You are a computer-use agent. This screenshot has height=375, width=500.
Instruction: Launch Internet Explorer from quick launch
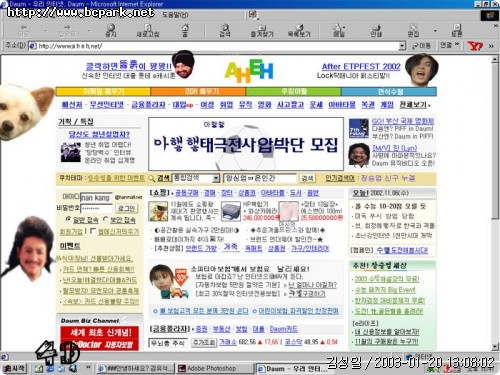51,369
